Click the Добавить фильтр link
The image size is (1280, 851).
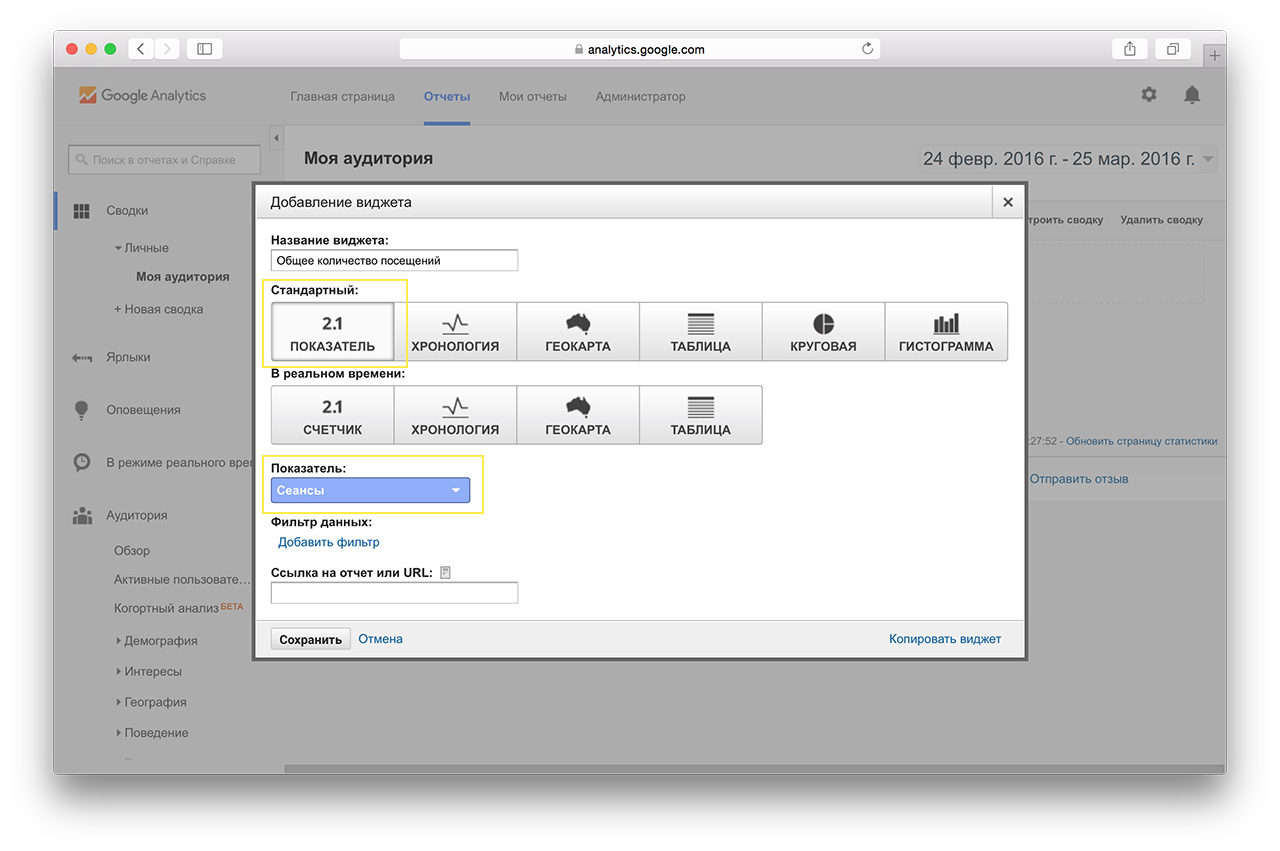tap(329, 542)
